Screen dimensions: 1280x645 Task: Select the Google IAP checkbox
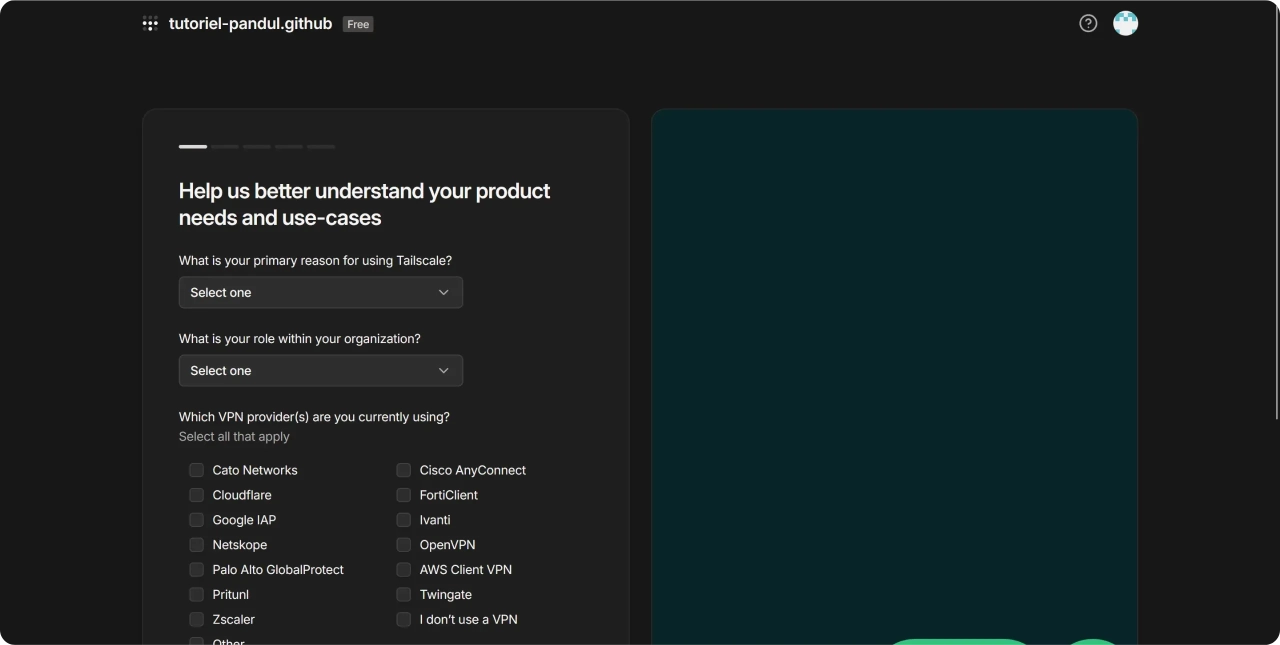click(196, 520)
